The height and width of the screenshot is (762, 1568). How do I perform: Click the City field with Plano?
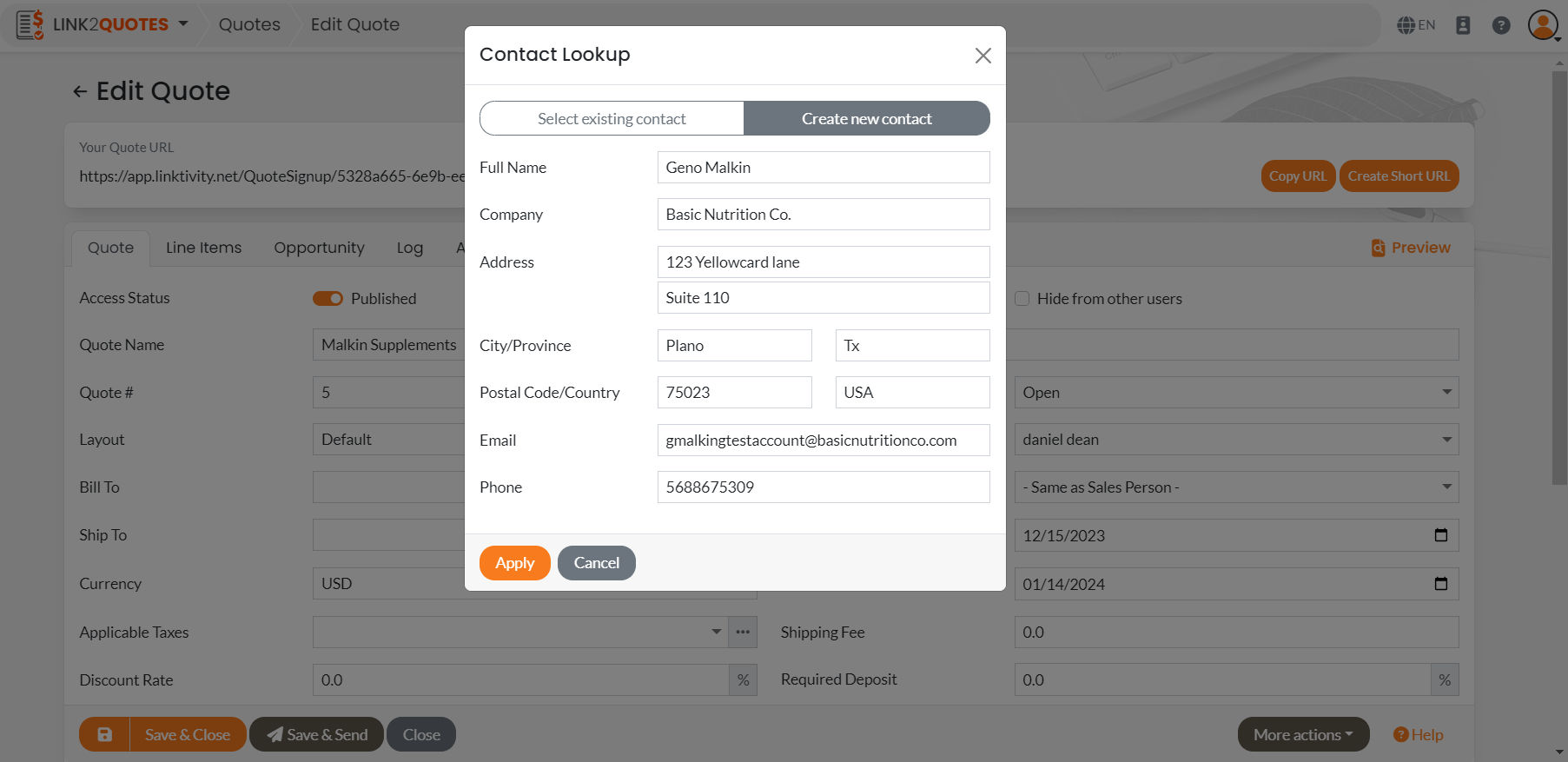734,346
